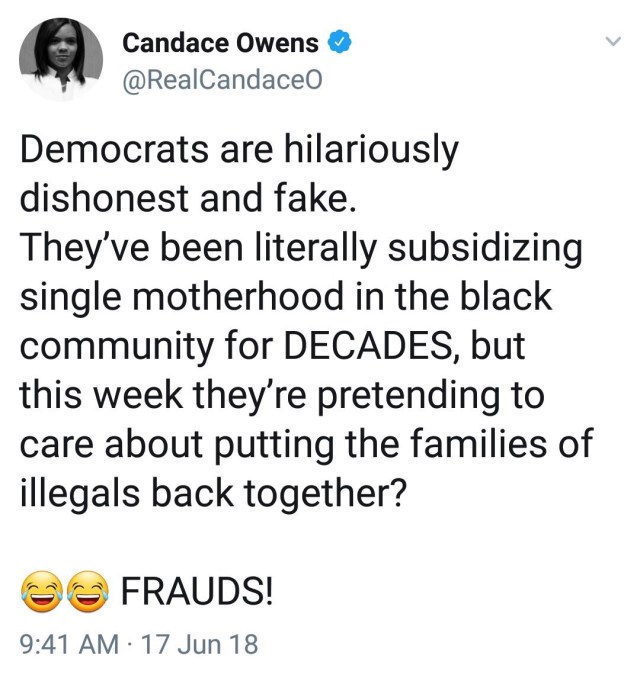Click the blue verified badge icon
The image size is (640, 678).
click(340, 42)
